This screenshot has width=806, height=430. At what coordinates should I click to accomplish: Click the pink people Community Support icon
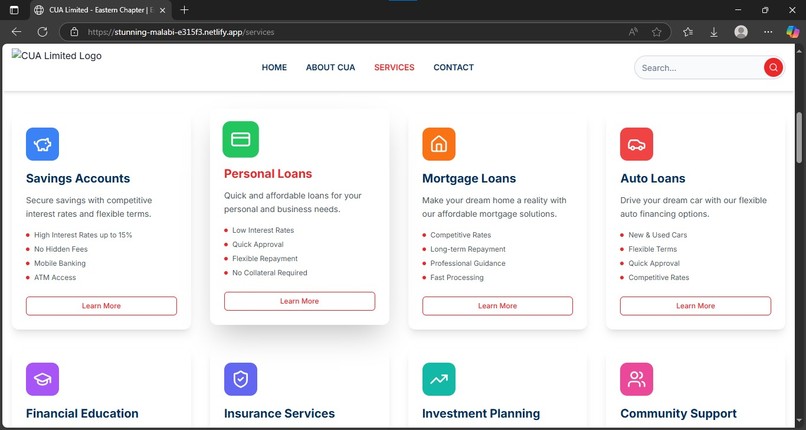click(636, 379)
